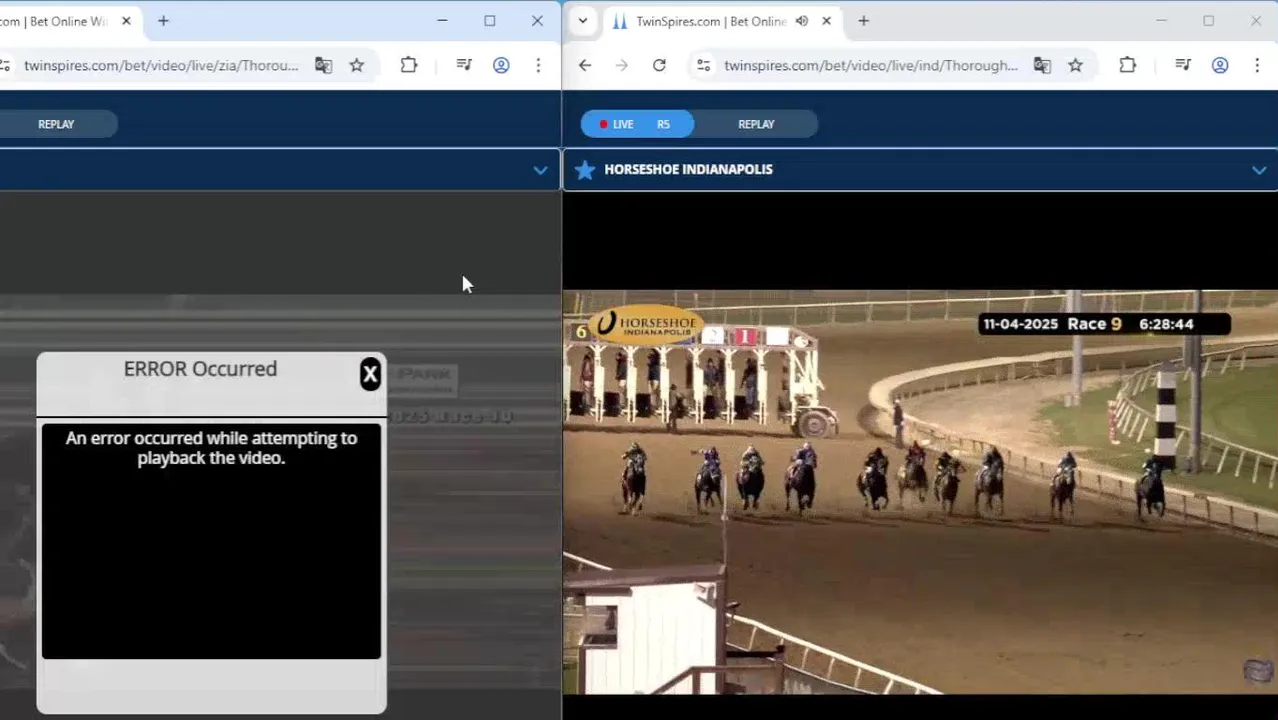This screenshot has height=720, width=1278.
Task: Open media control icon in right browser
Action: (1183, 65)
